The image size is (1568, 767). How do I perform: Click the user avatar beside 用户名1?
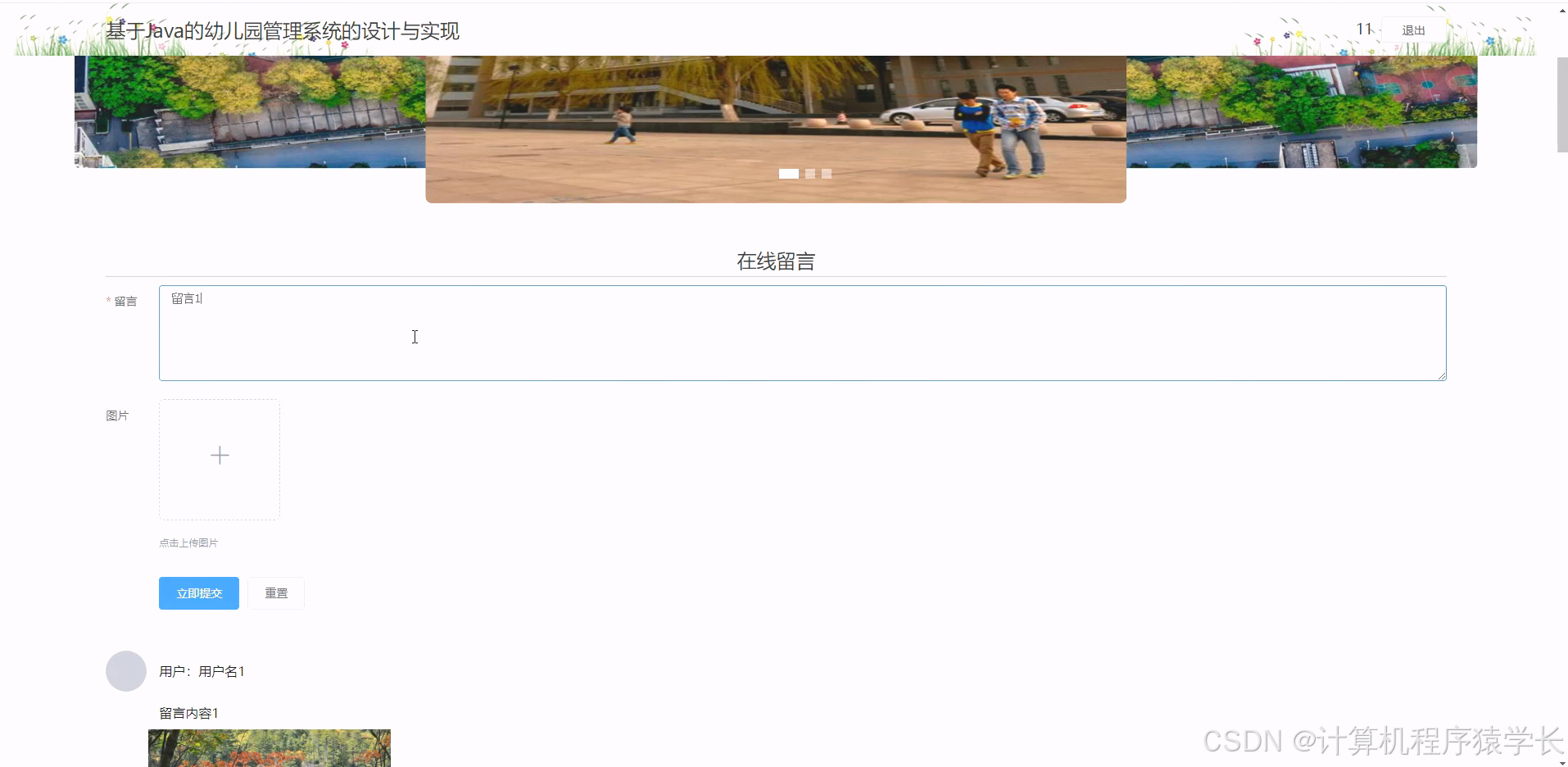point(125,670)
